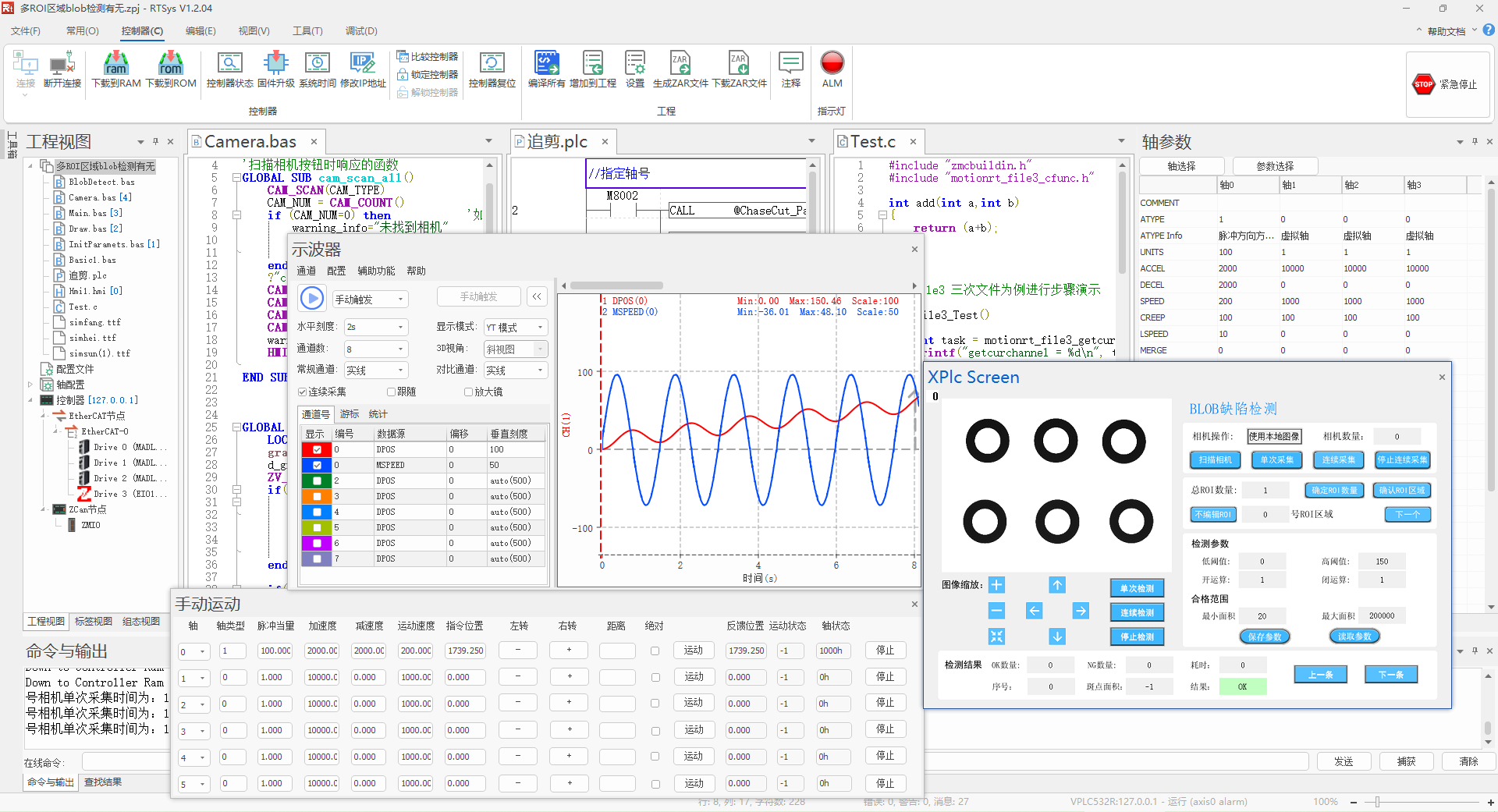Click the 在线命令 input field

click(694, 762)
